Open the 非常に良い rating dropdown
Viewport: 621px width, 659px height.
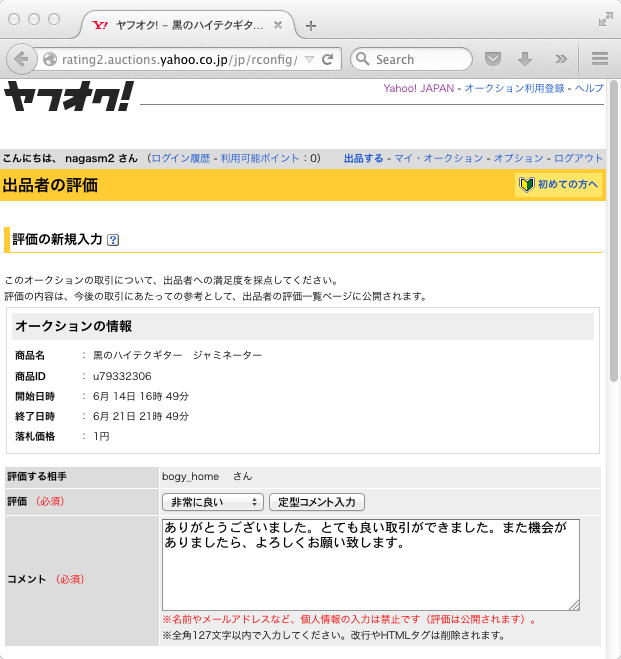(x=213, y=502)
